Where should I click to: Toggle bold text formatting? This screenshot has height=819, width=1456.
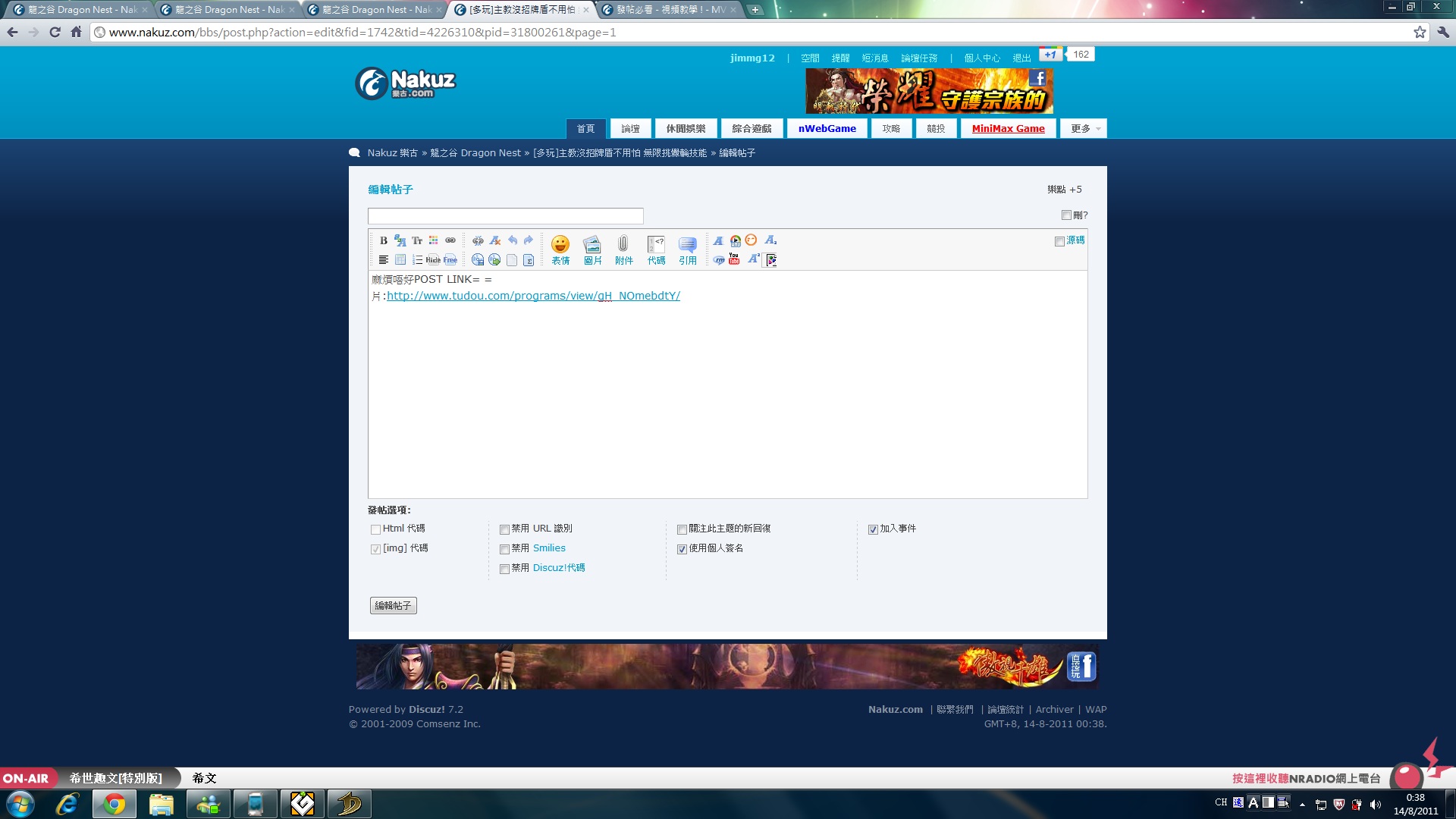coord(384,240)
